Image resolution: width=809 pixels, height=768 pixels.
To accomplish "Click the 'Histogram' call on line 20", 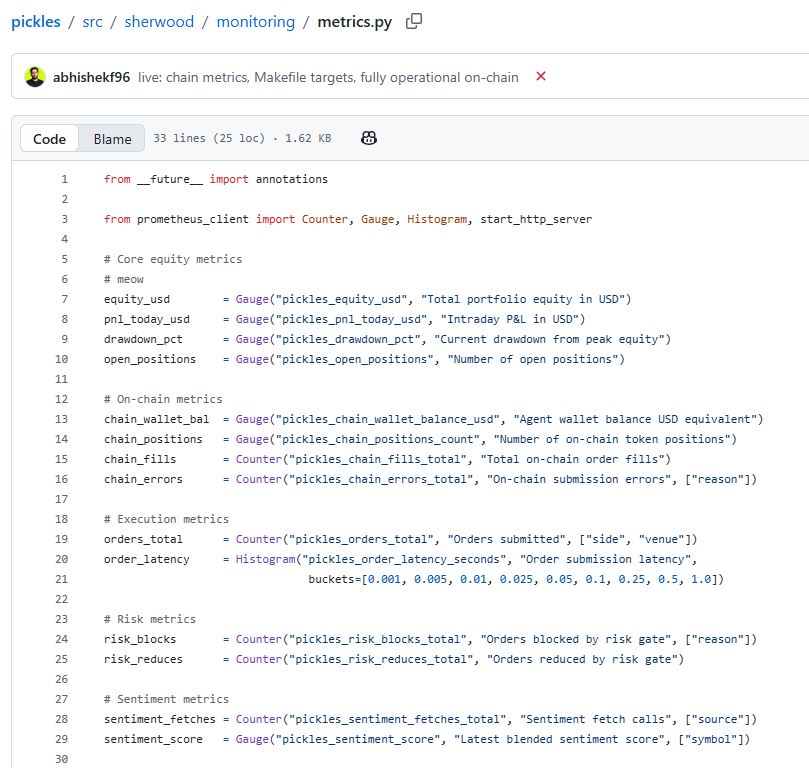I will click(x=265, y=559).
